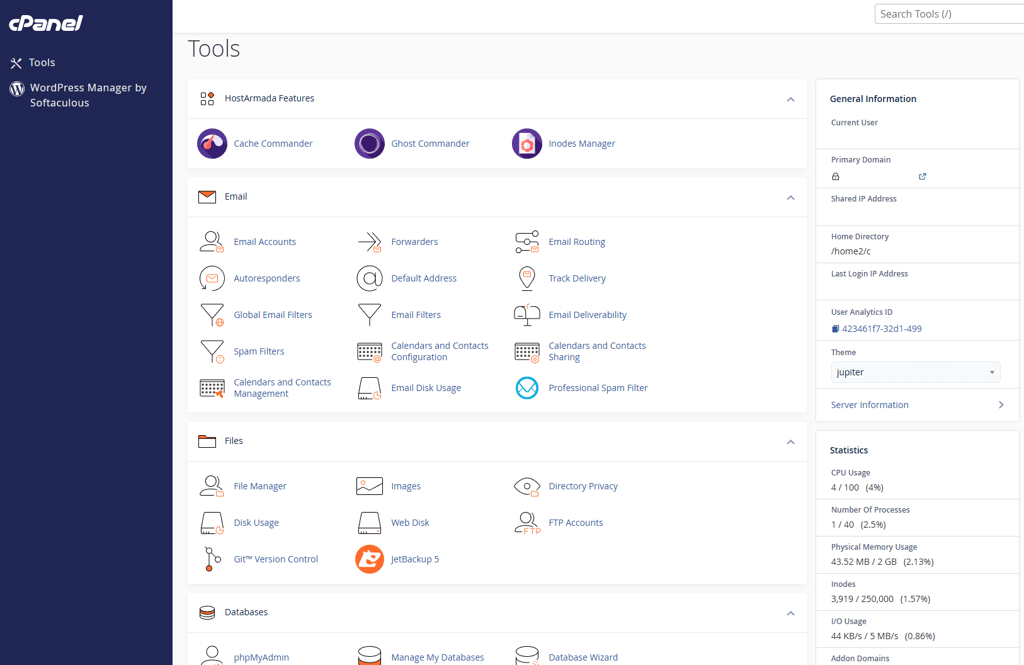Open the phpMyAdmin icon
The width and height of the screenshot is (1024, 665).
tap(212, 655)
